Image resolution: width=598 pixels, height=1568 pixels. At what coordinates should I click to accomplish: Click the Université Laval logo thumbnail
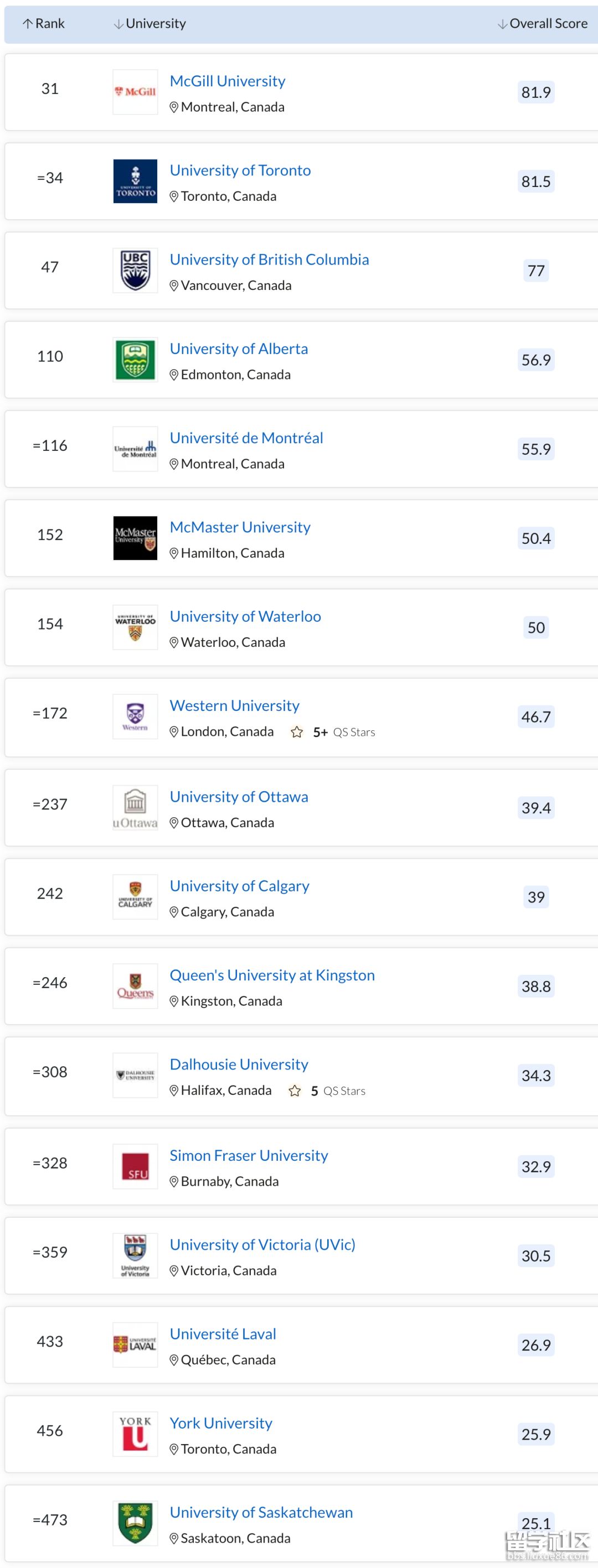pos(135,1344)
